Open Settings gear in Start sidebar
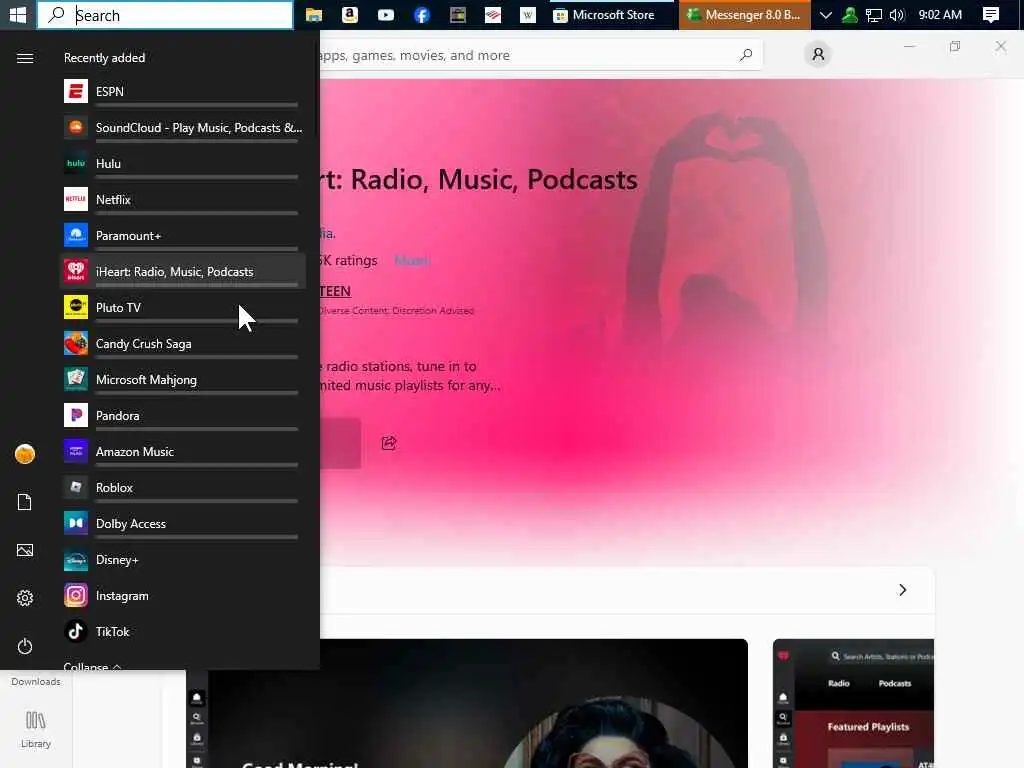Viewport: 1024px width, 768px height. (x=25, y=598)
